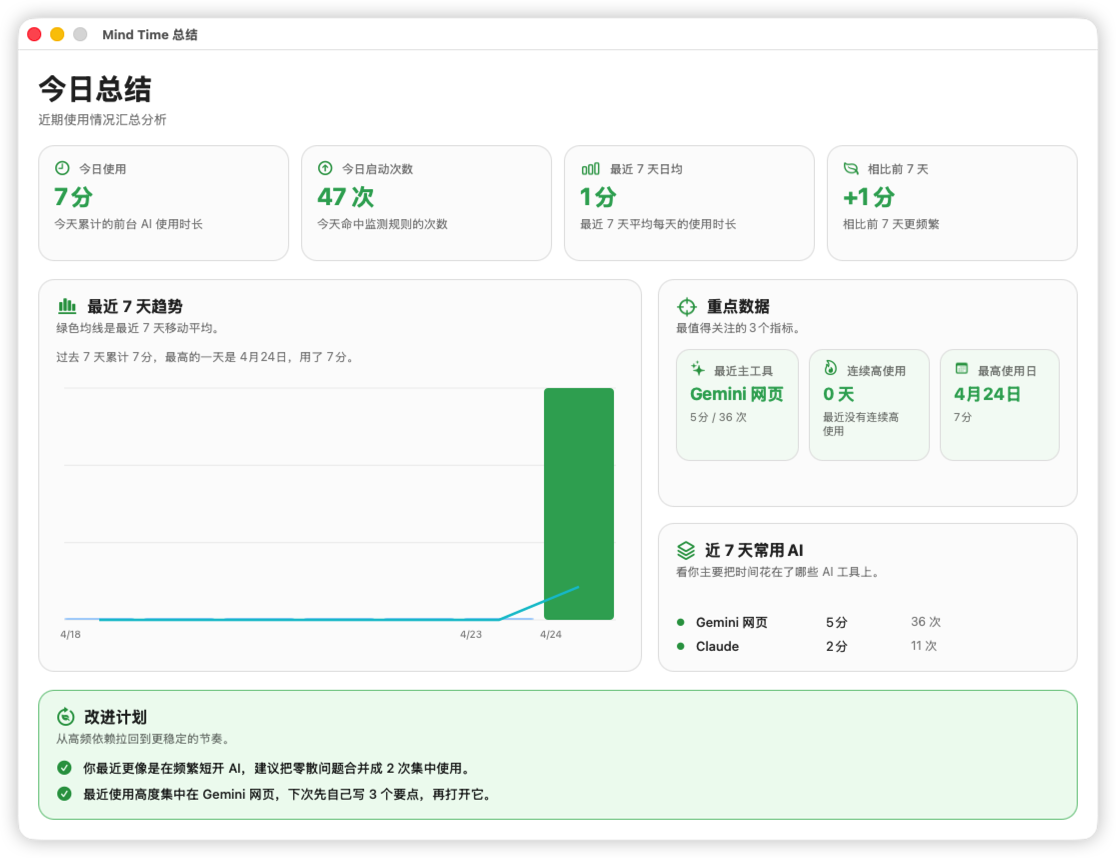Click the 从高频依赖拉回到更稳定的节奏 note
This screenshot has width=1116, height=858.
tap(144, 738)
